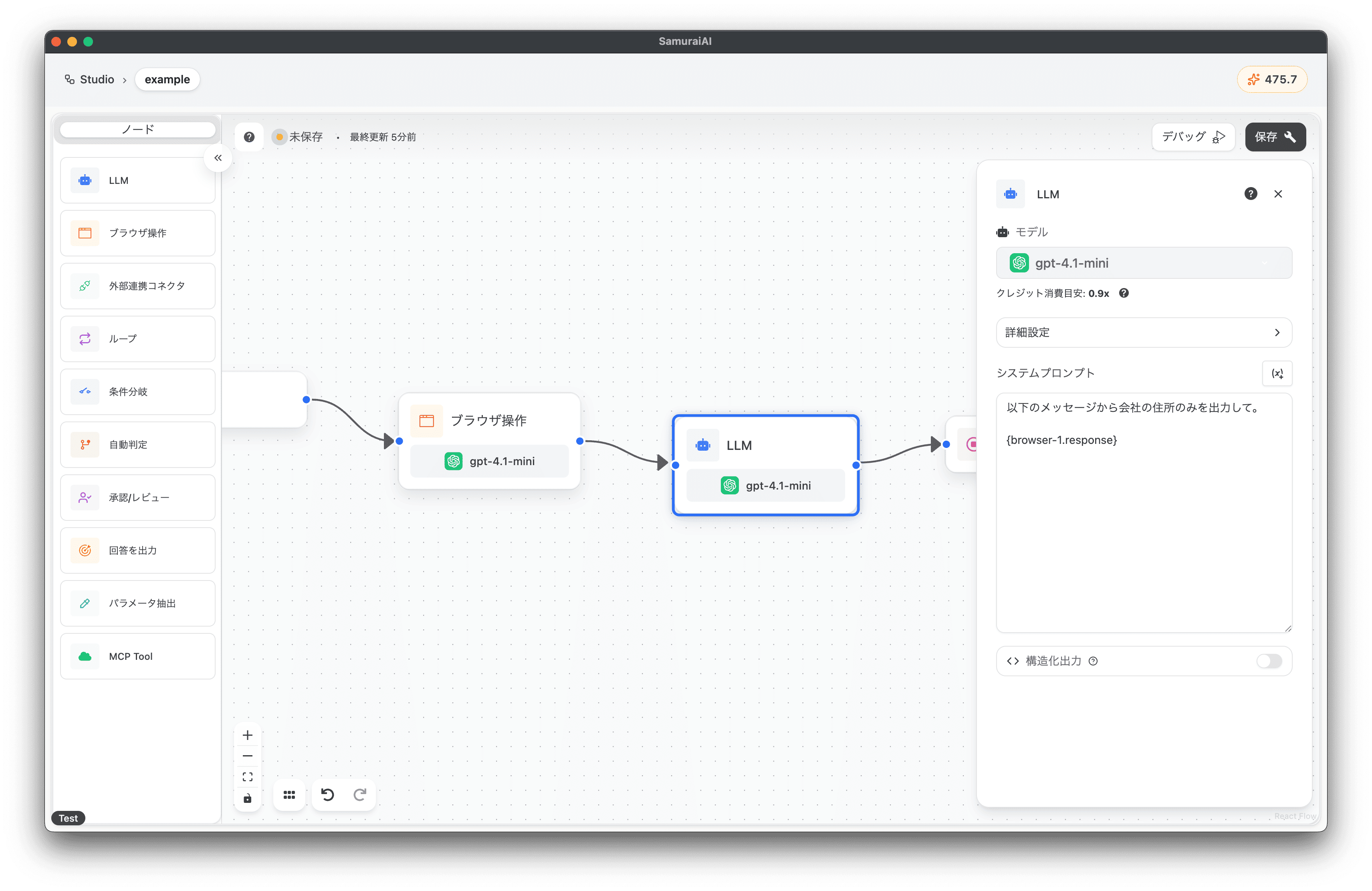Click the 保存 button
The width and height of the screenshot is (1372, 891).
click(1275, 137)
